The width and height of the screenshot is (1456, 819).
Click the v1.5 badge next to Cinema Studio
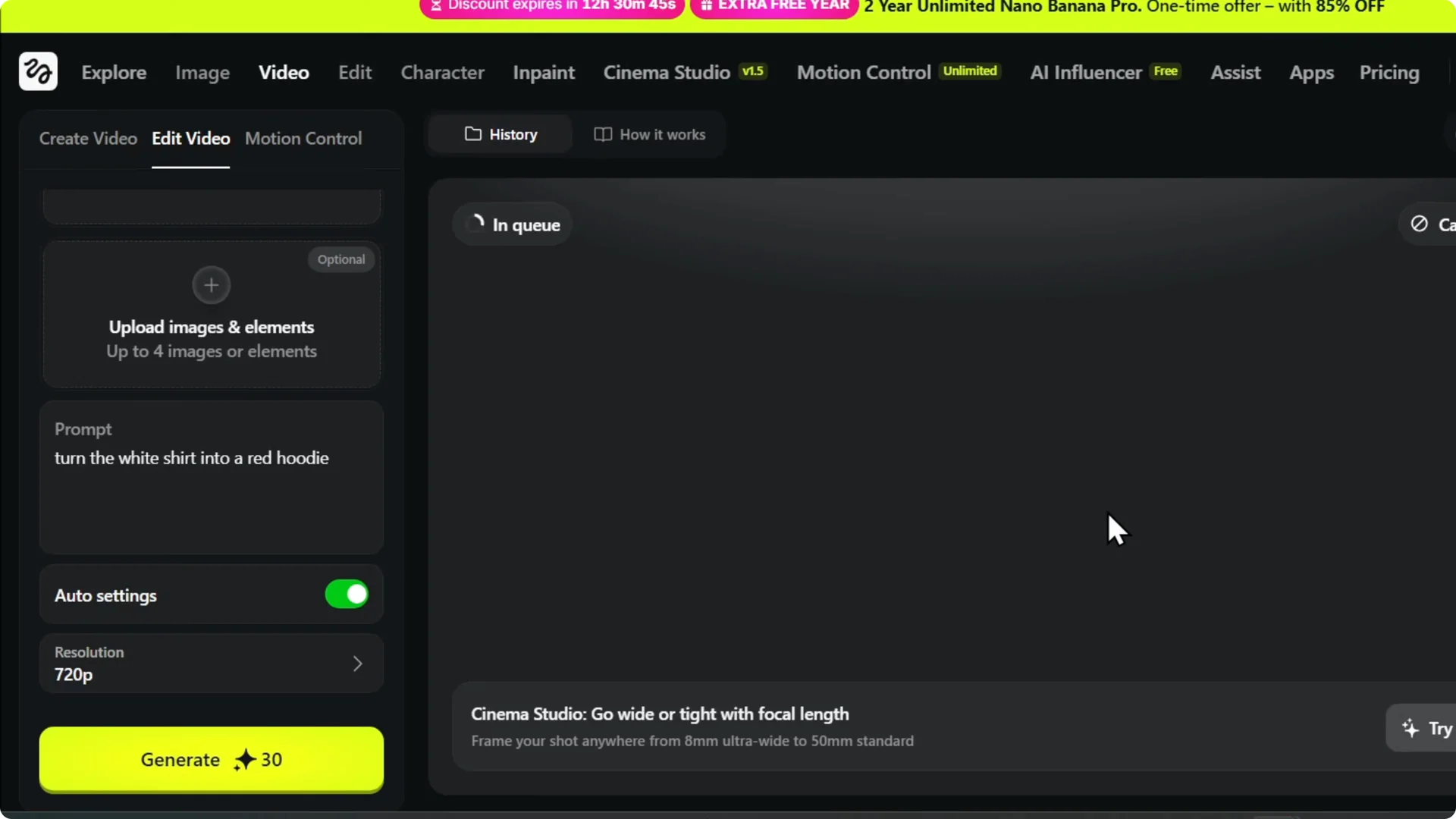[x=752, y=71]
